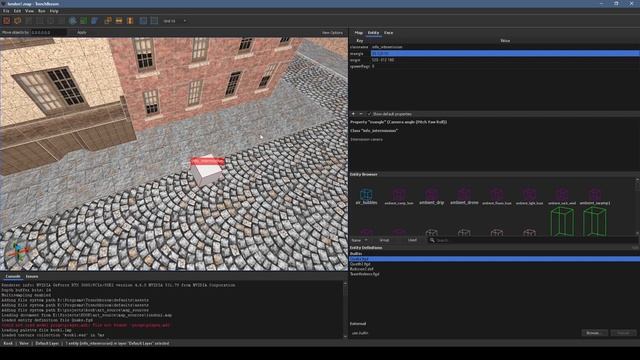Select ambient_light_buzz entity thumbnail
Viewport: 640px width, 360px height.
pos(529,196)
